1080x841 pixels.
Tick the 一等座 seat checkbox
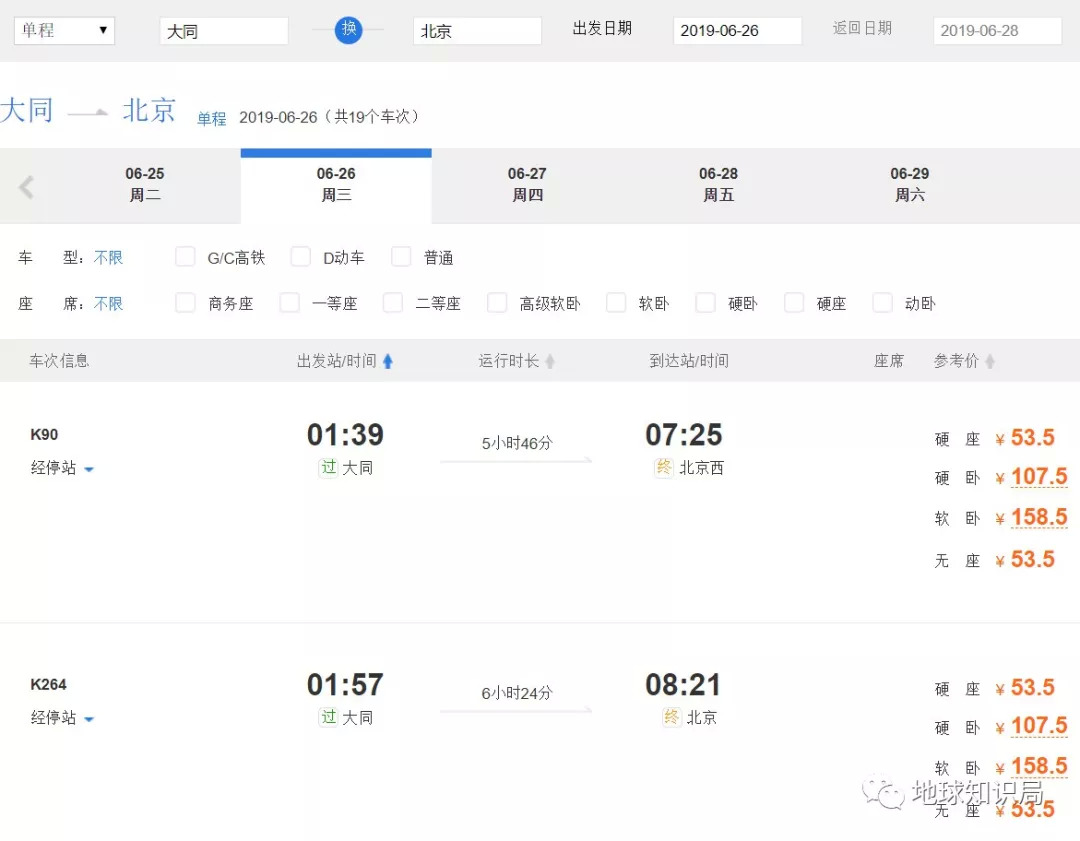[x=289, y=302]
